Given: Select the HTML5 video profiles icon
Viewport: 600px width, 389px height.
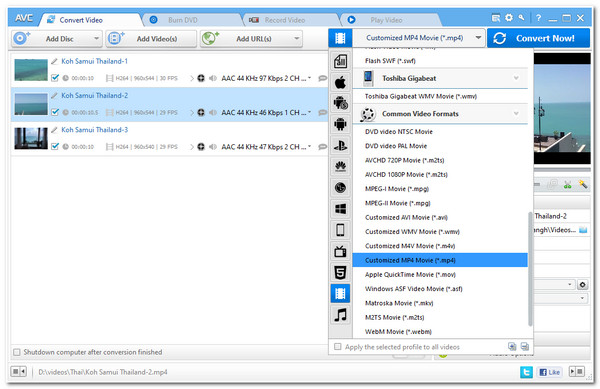Looking at the screenshot, I should coord(340,273).
